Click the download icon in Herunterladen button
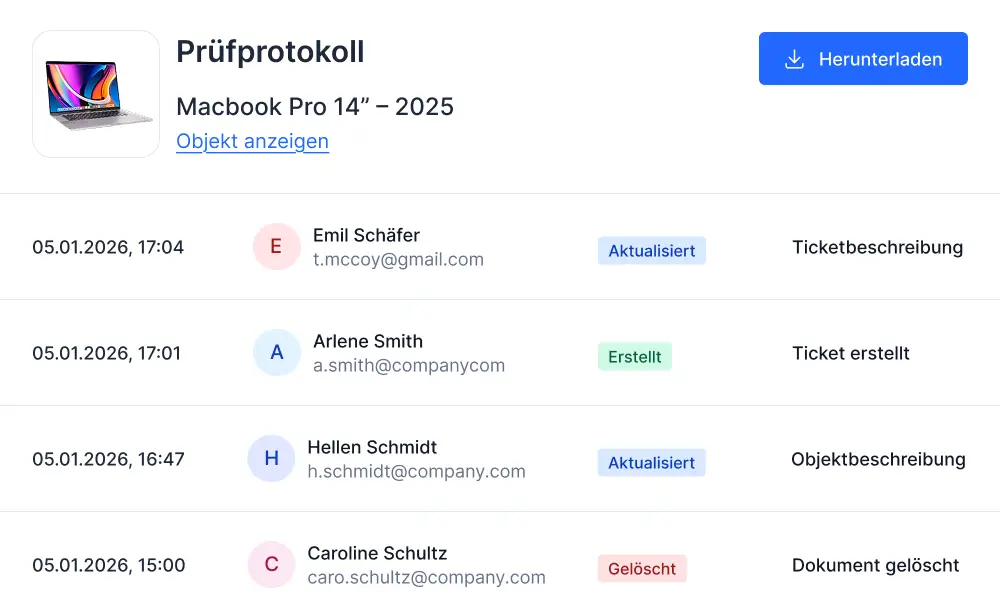Screen dimensions: 1000x600 click(x=794, y=59)
